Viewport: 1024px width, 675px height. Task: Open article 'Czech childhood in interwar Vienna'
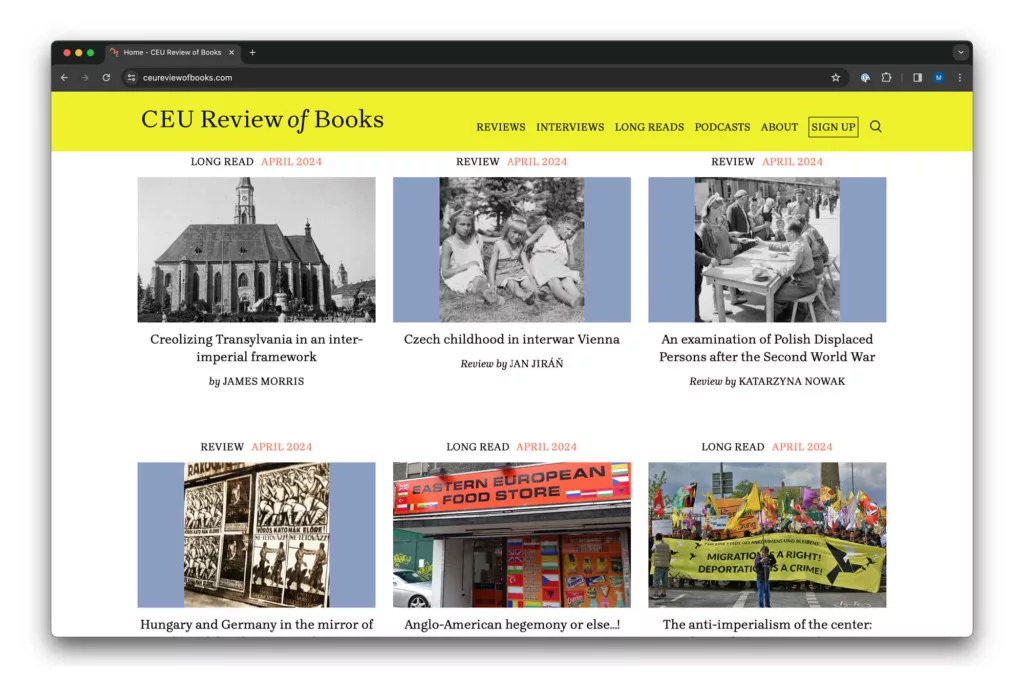511,339
